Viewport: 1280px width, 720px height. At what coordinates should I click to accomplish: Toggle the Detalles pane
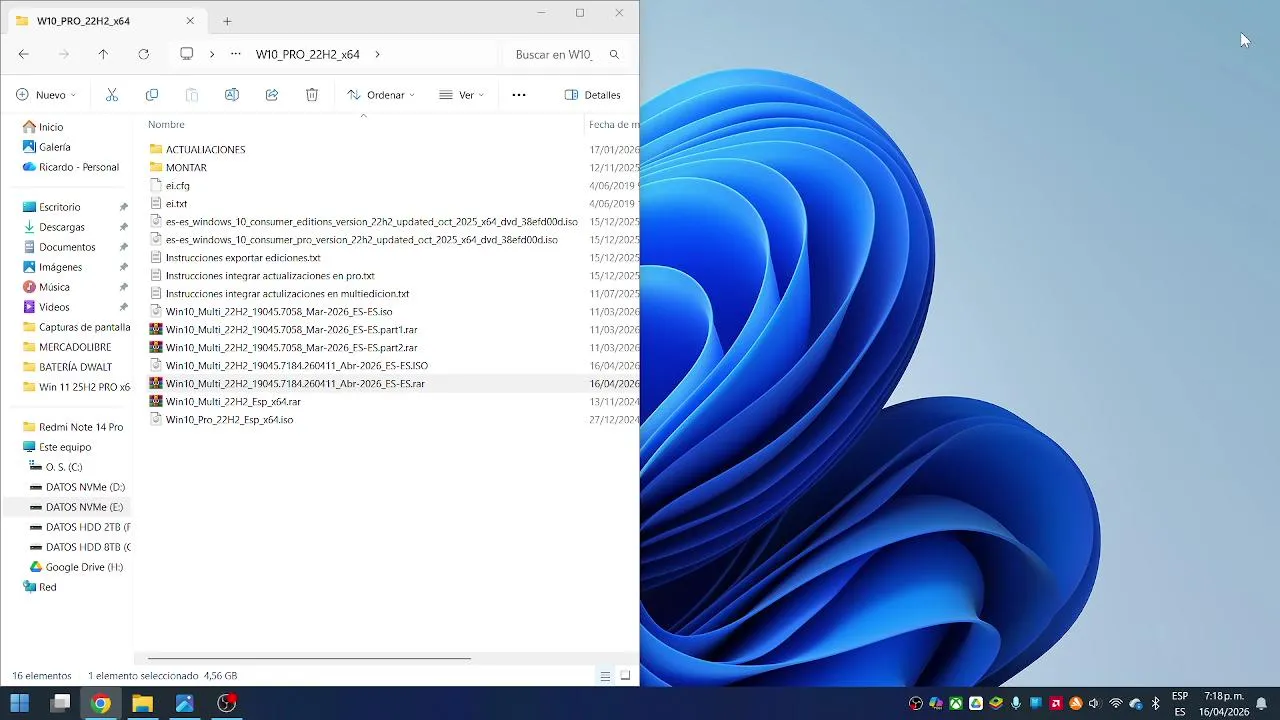click(x=593, y=95)
